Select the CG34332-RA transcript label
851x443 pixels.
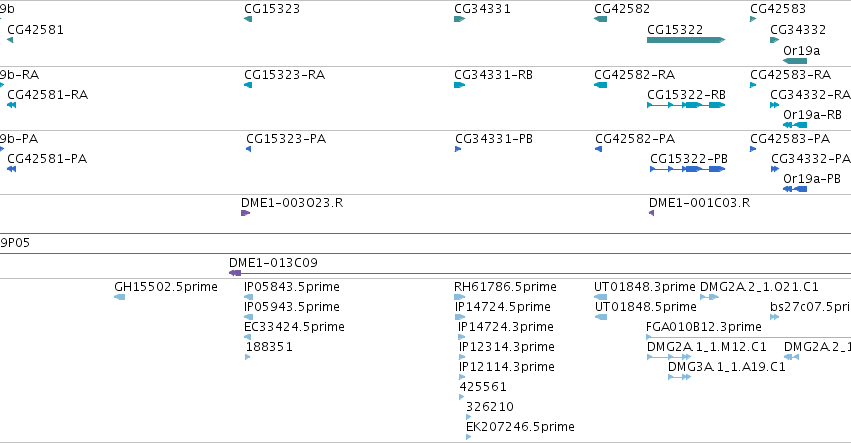[x=810, y=94]
